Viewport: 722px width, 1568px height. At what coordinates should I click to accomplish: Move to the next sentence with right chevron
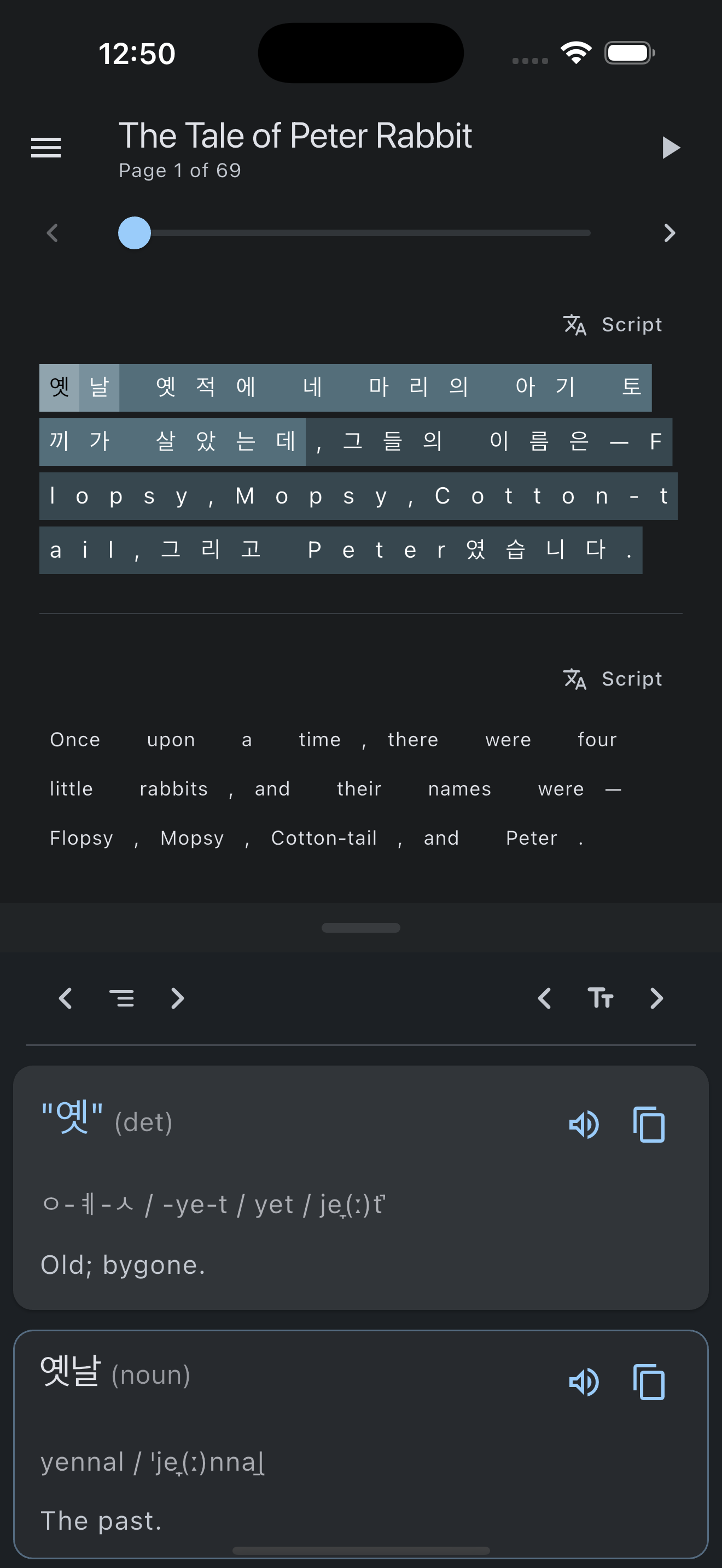[177, 998]
